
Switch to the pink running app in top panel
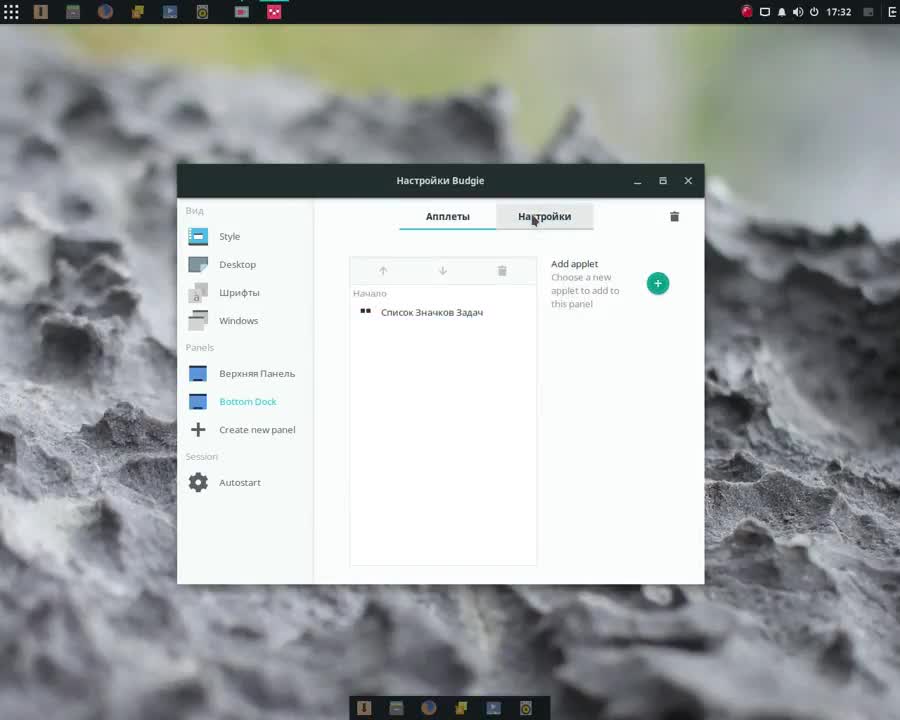pyautogui.click(x=274, y=11)
